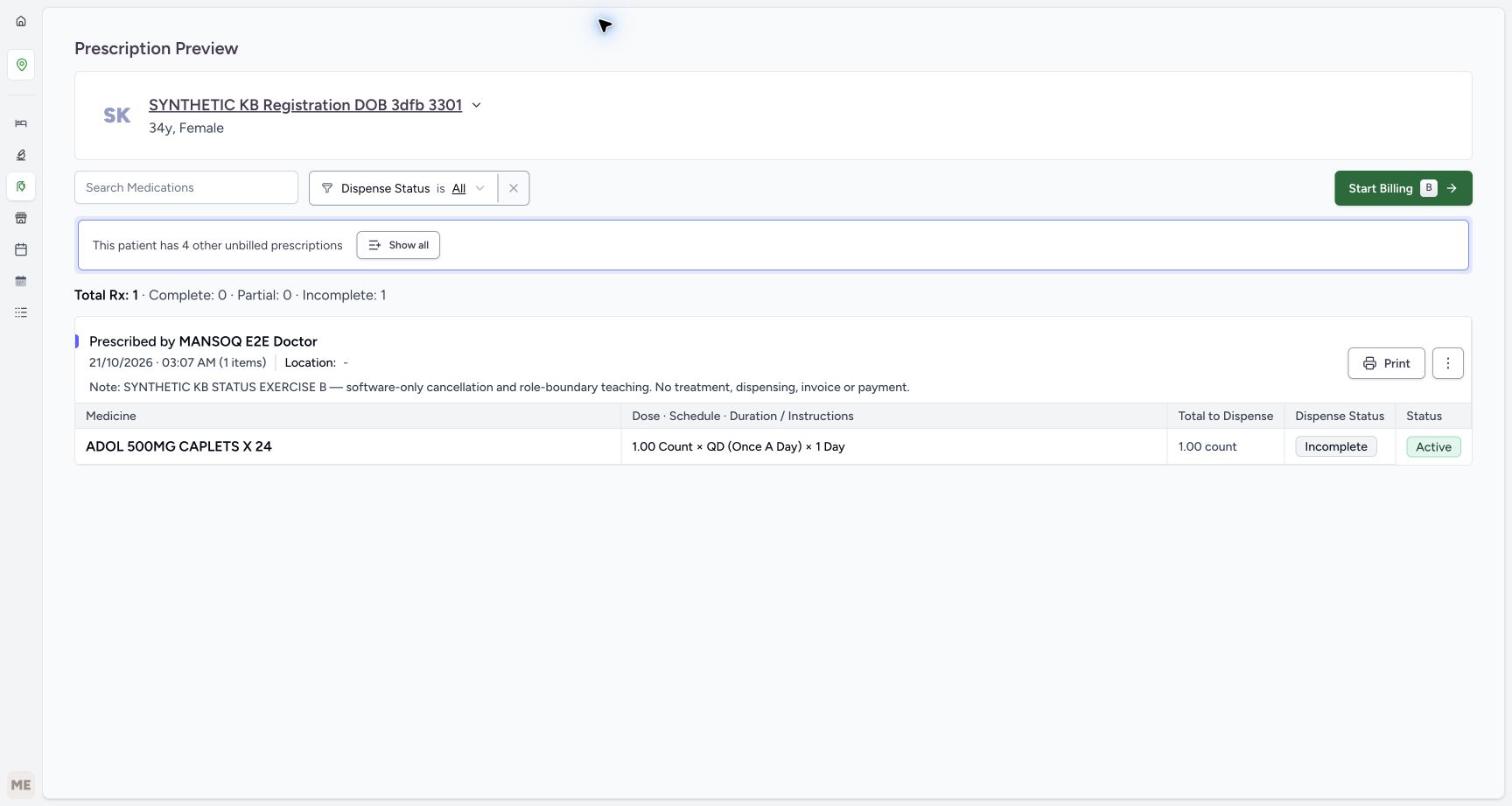This screenshot has width=1512, height=806.
Task: Focus the Search Medications field
Action: pyautogui.click(x=186, y=187)
